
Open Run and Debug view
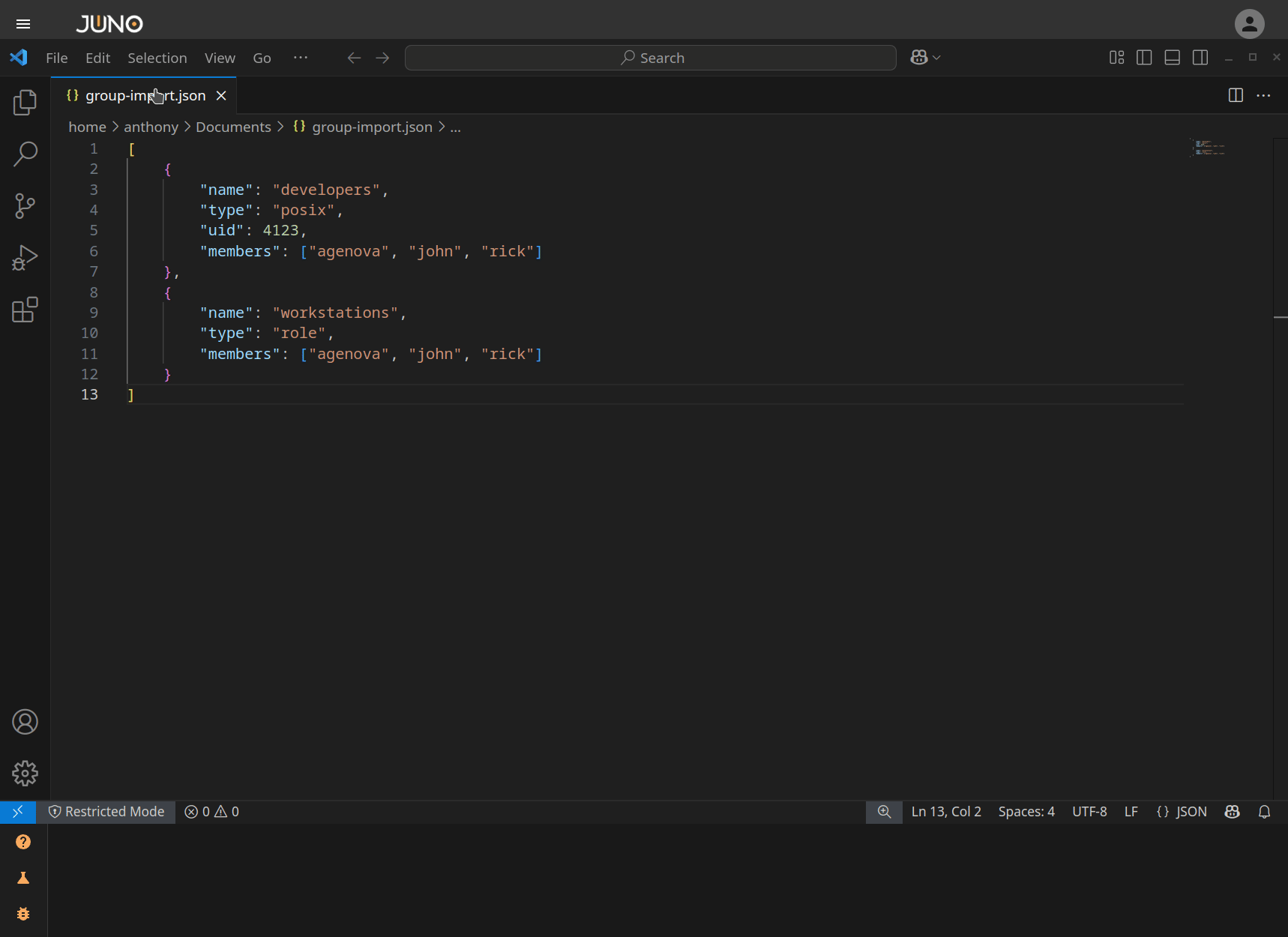click(x=25, y=258)
